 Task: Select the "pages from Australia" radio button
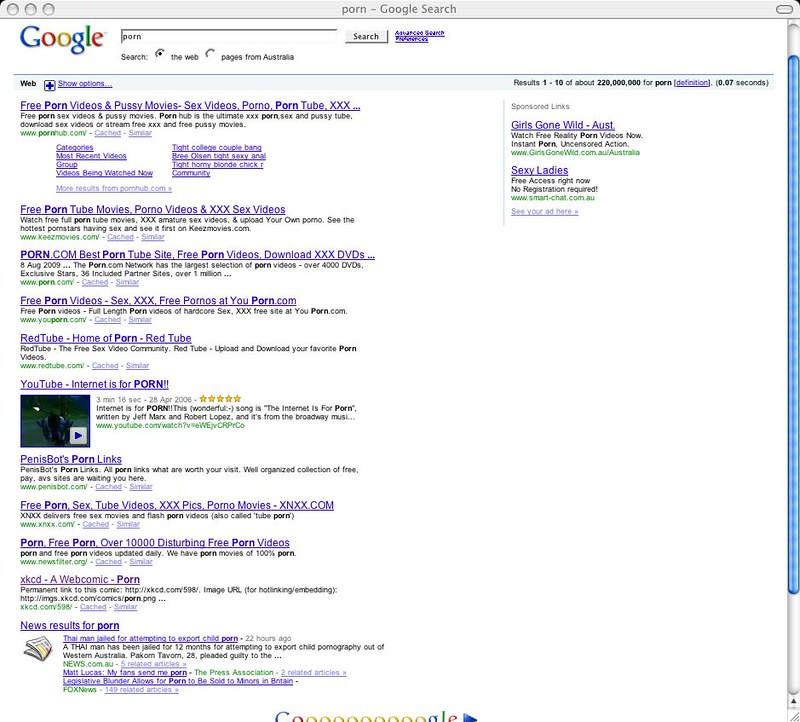click(x=210, y=53)
